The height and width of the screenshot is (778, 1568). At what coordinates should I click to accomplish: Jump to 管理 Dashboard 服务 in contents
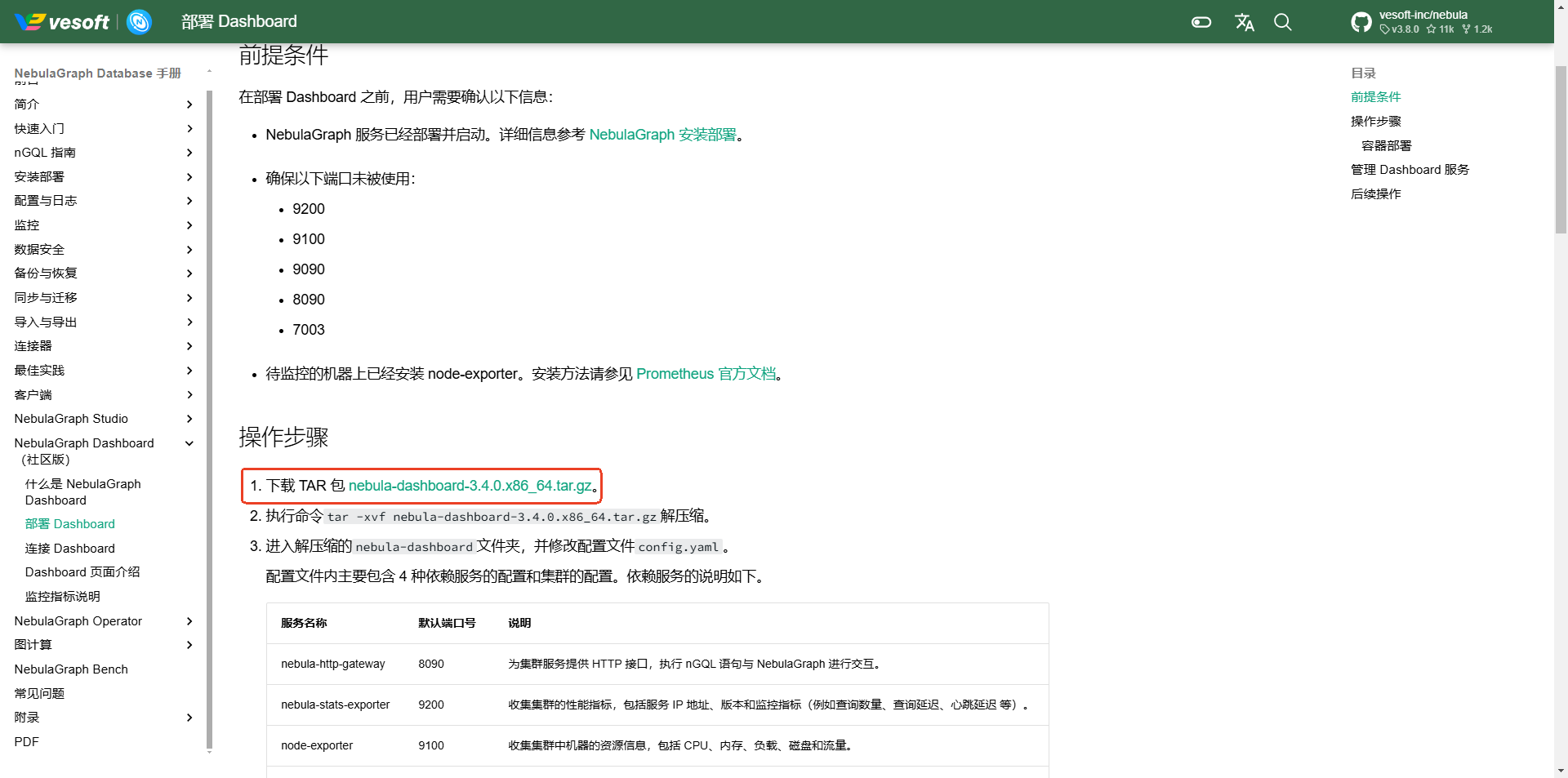click(1410, 170)
